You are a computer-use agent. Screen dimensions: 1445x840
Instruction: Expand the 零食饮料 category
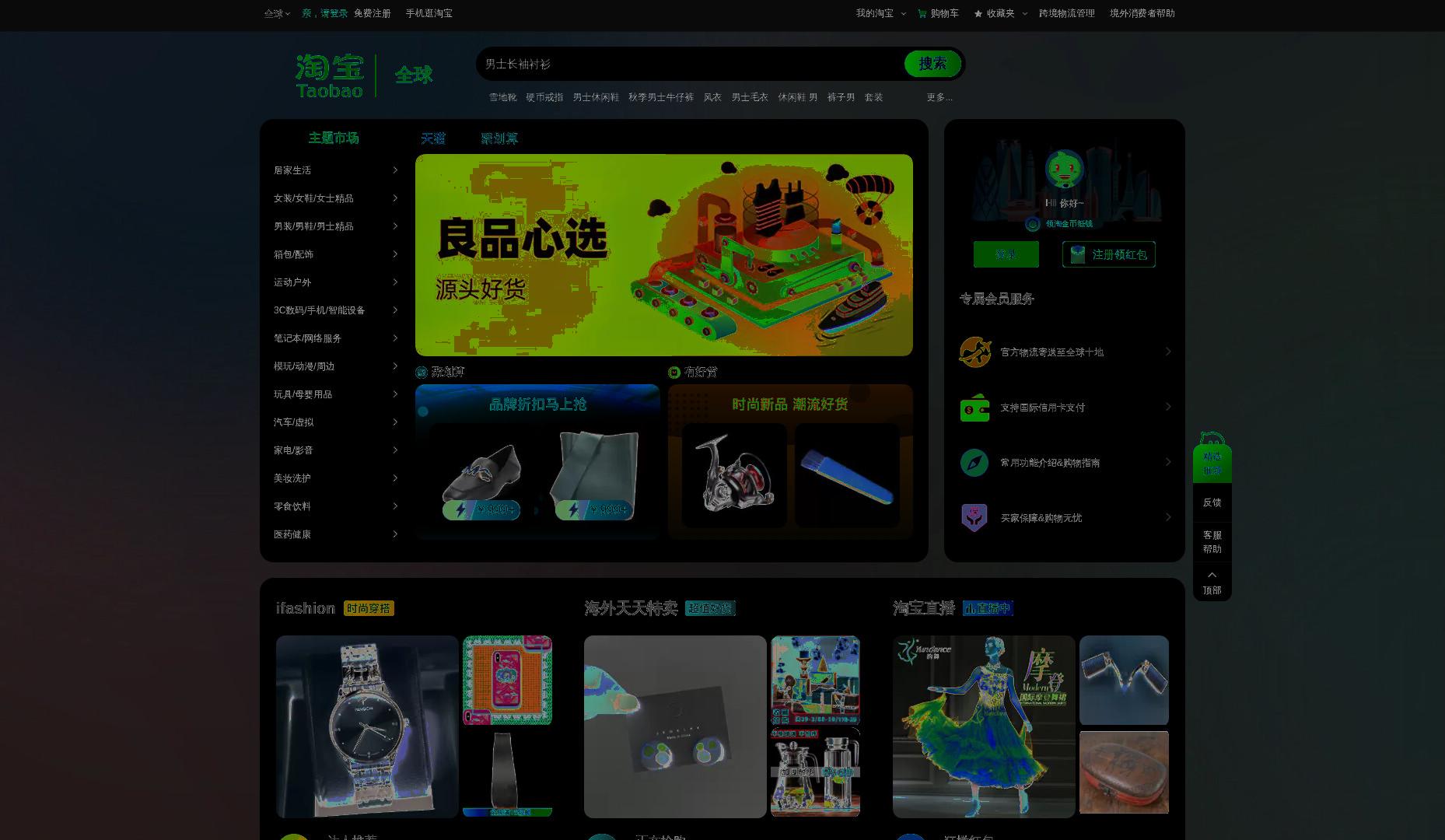[336, 506]
